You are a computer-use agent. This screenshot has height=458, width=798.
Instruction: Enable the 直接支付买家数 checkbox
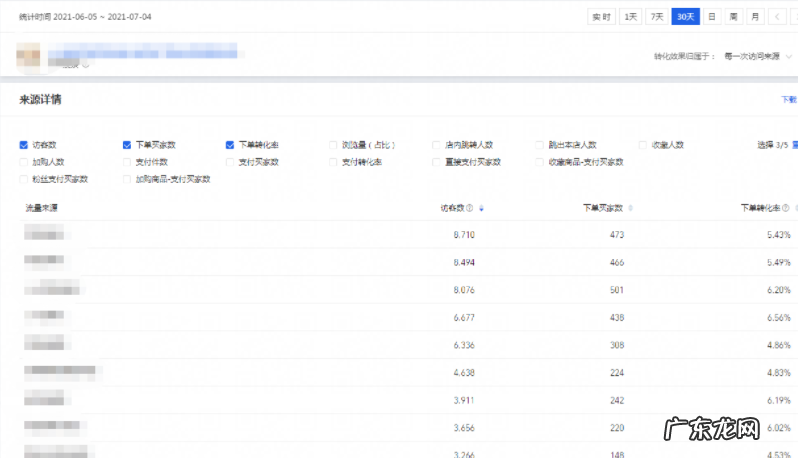coord(436,162)
